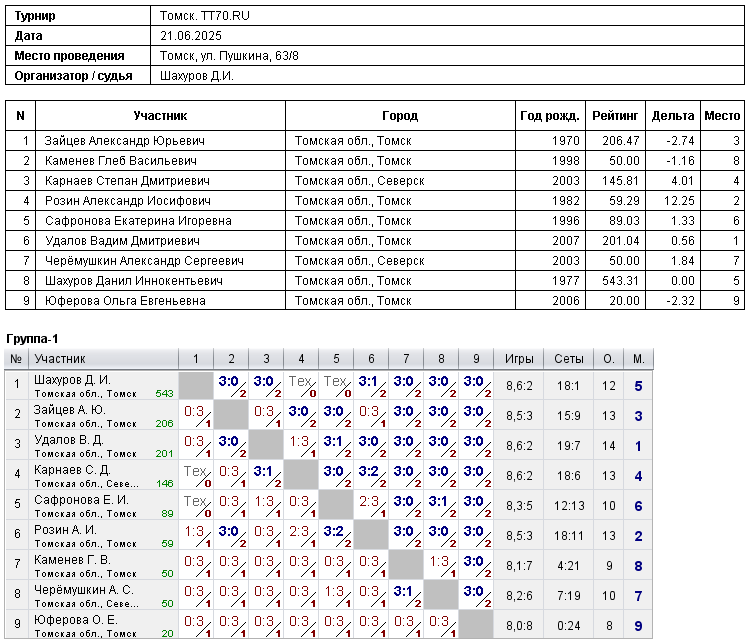The height and width of the screenshot is (644, 750).
Task: Click 'Каменев Г. В.' in the group table
Action: (x=72, y=560)
